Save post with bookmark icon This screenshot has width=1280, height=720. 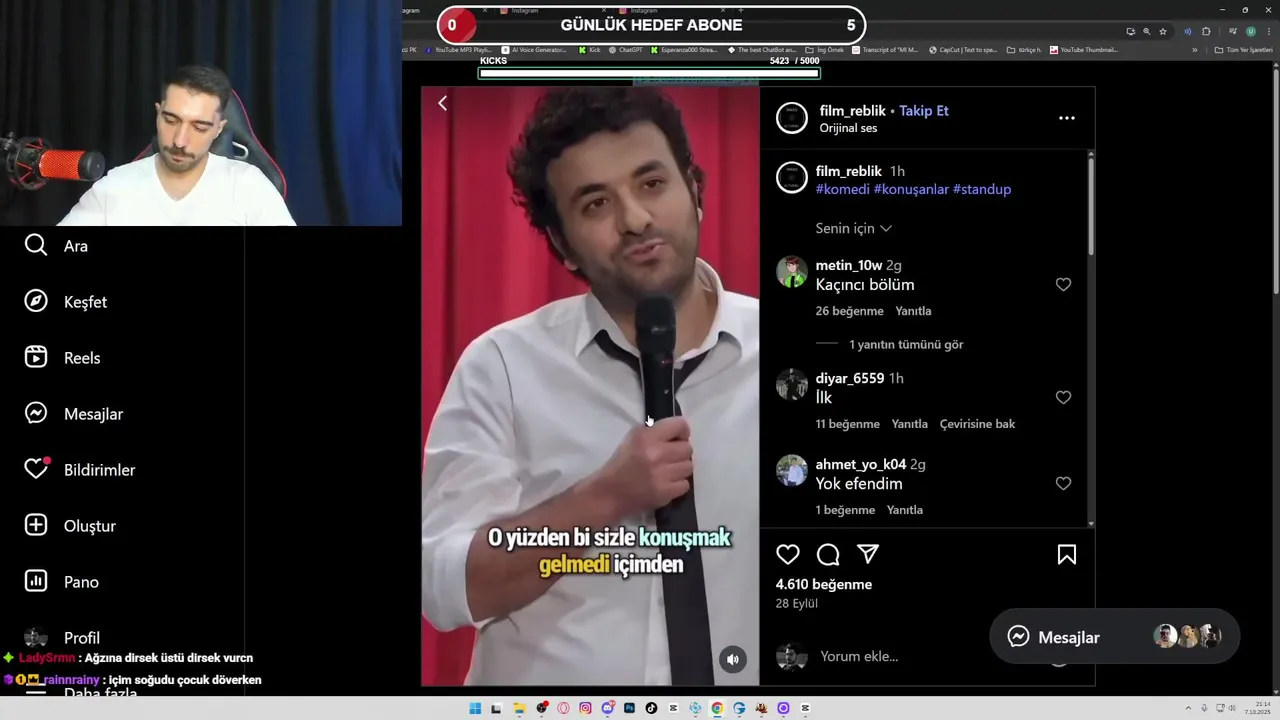(x=1067, y=554)
